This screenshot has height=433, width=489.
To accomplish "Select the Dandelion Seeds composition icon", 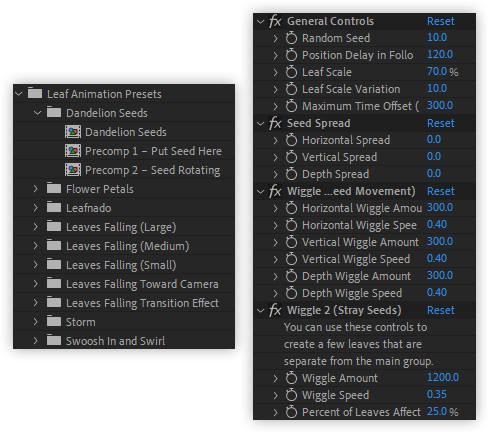I will click(73, 132).
